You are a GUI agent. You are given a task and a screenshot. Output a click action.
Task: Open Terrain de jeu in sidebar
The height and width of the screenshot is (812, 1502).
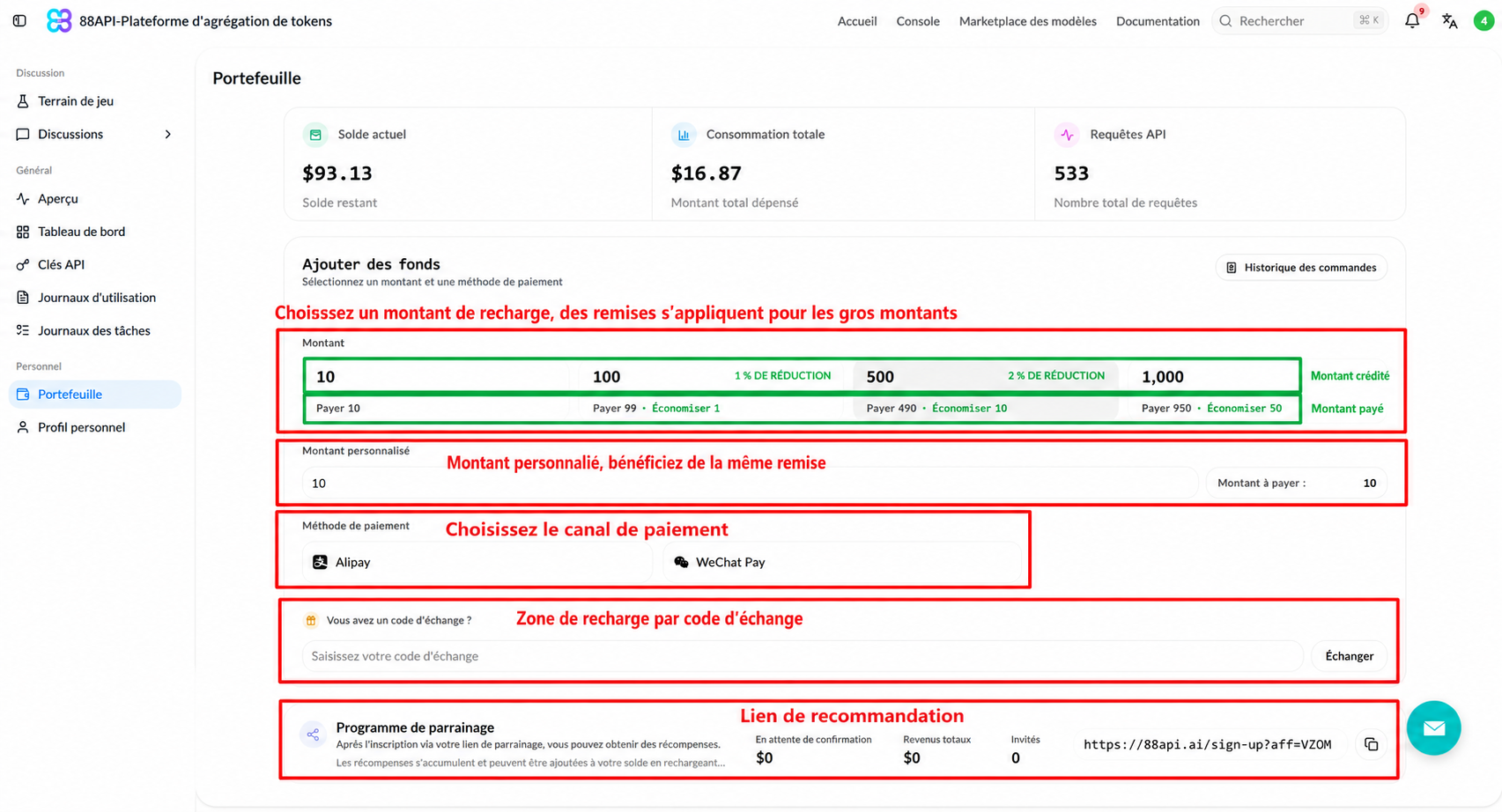pos(95,101)
